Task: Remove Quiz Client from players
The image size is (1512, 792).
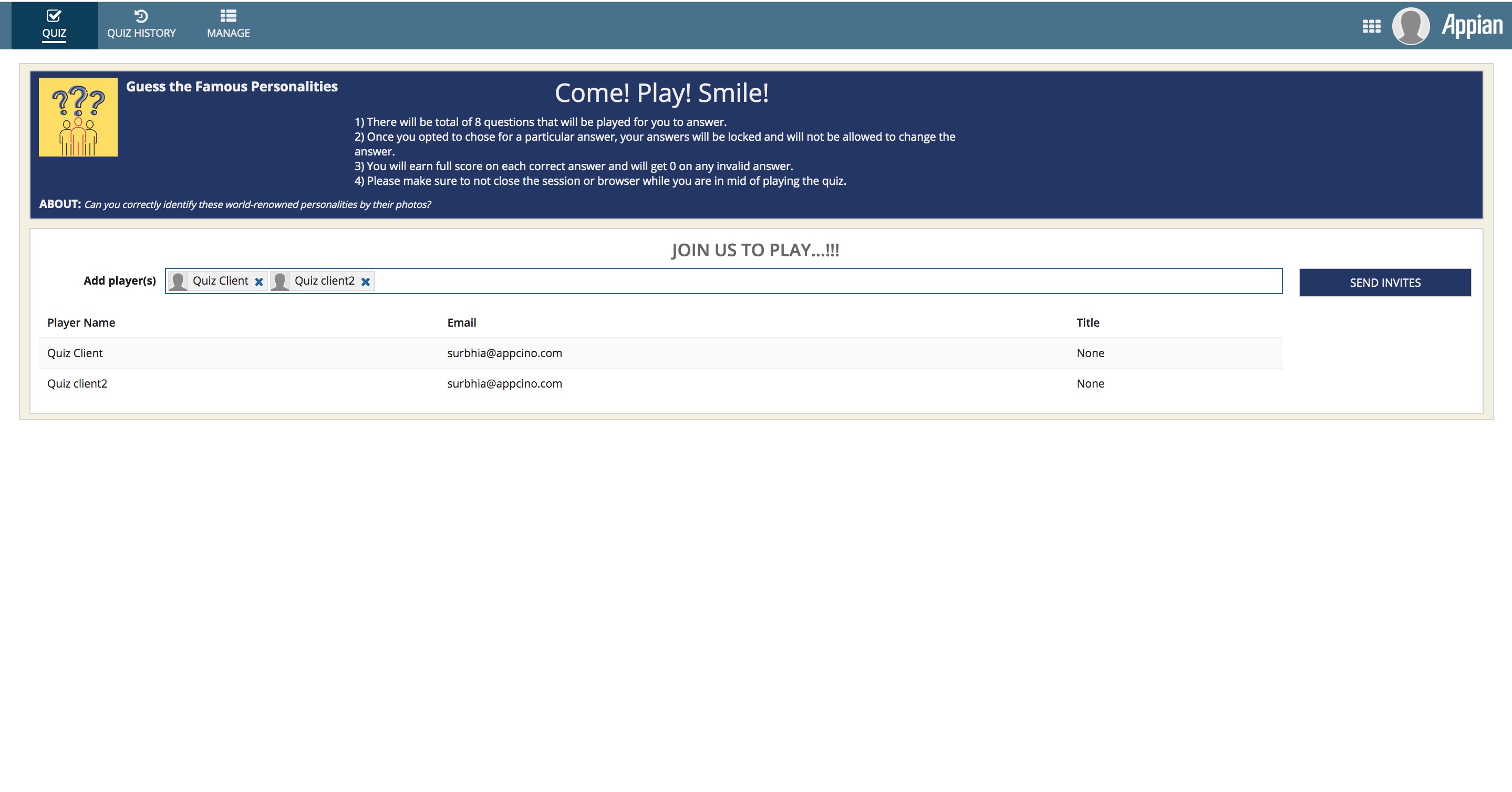Action: (259, 282)
